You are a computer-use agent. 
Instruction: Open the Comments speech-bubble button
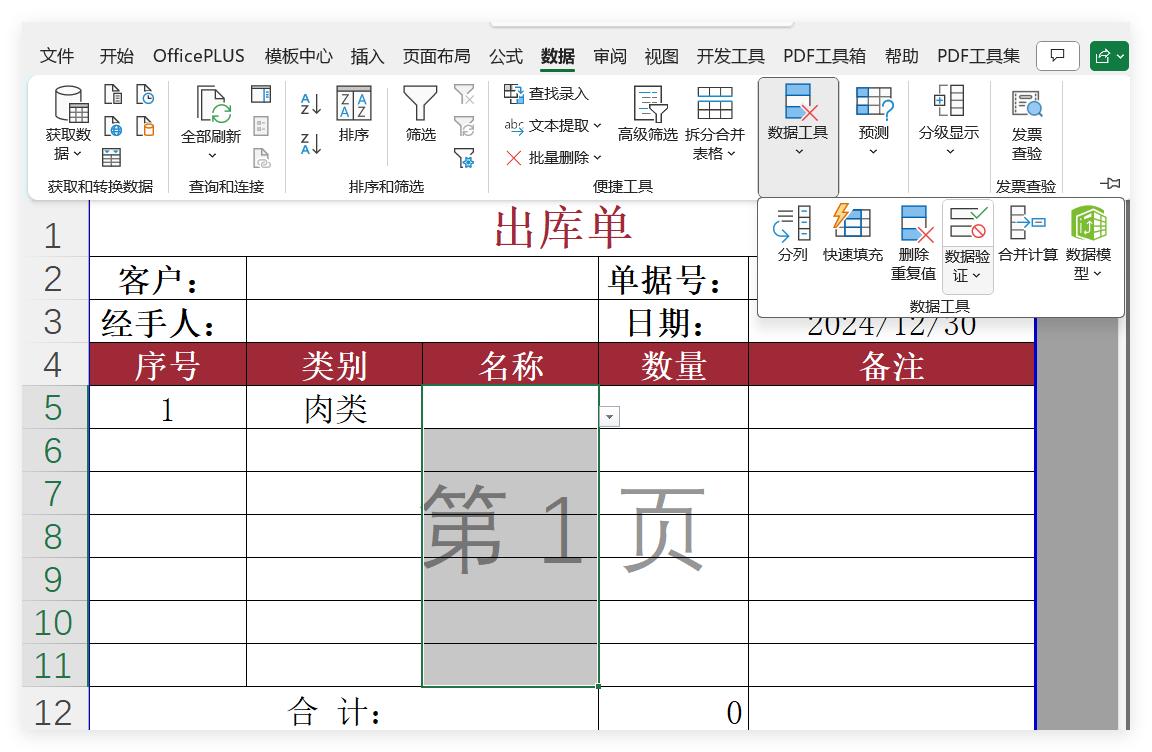(1057, 56)
